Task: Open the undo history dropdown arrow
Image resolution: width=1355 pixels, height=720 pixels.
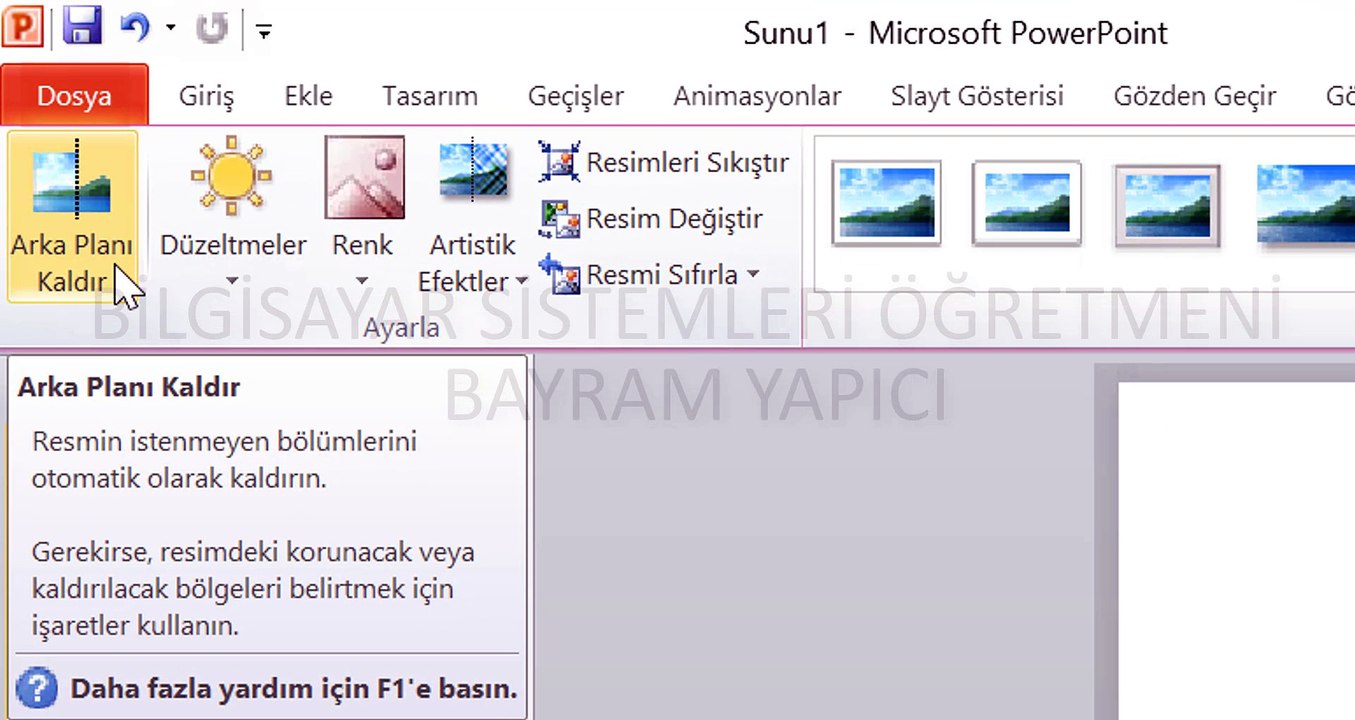Action: pos(171,28)
